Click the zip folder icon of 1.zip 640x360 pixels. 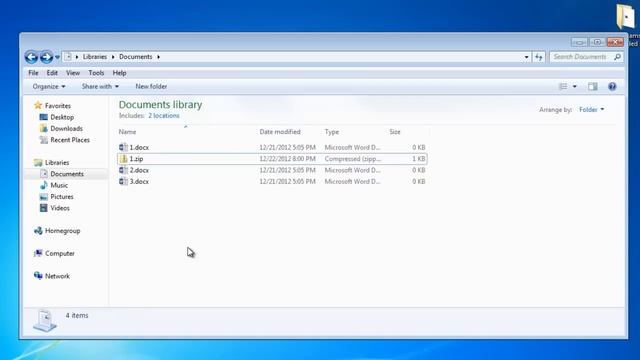(123, 159)
